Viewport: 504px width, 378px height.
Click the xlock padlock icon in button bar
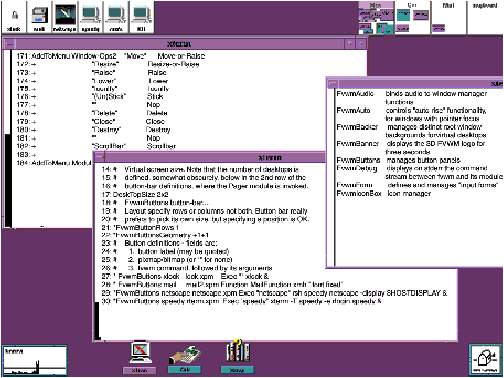[14, 17]
